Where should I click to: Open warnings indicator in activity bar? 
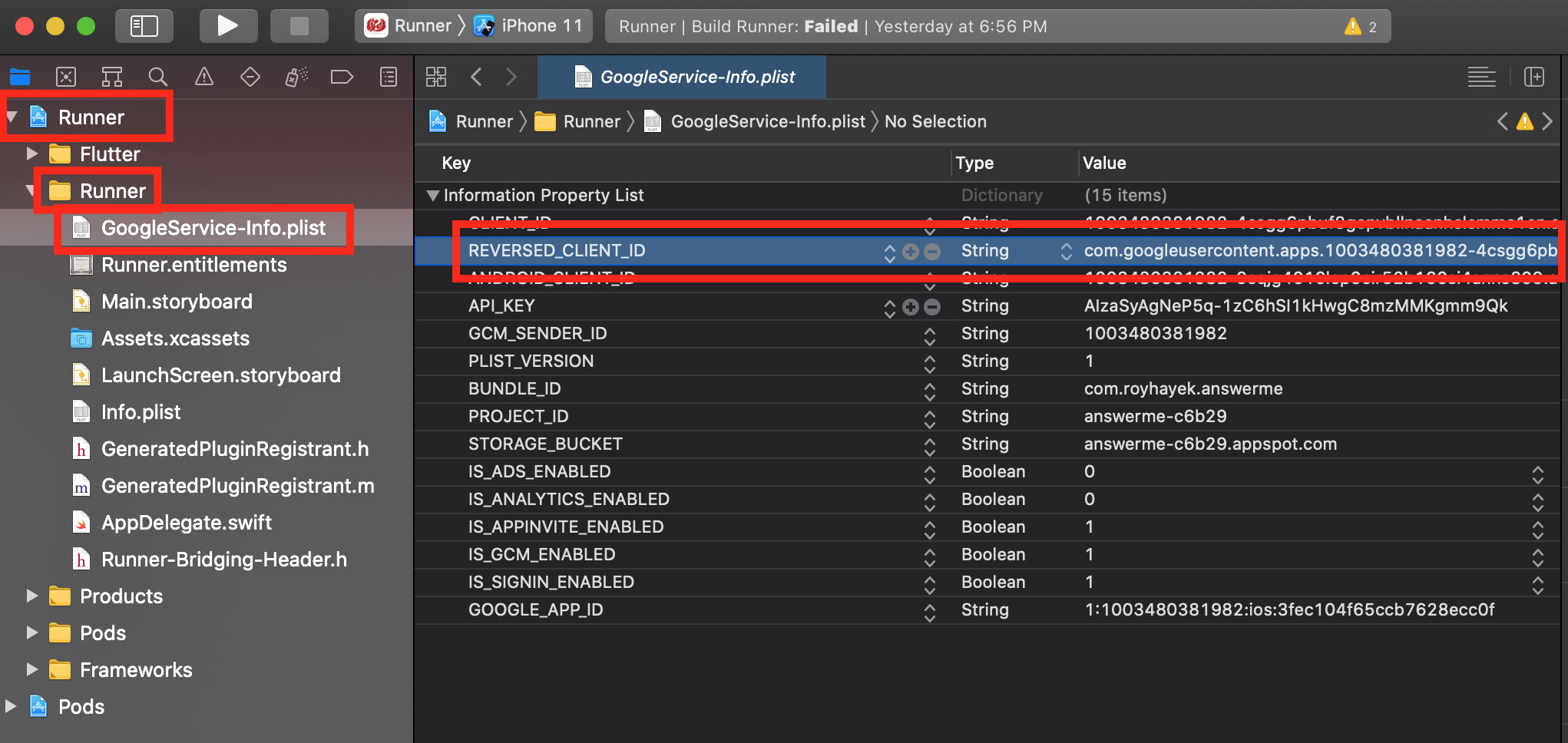click(1361, 27)
